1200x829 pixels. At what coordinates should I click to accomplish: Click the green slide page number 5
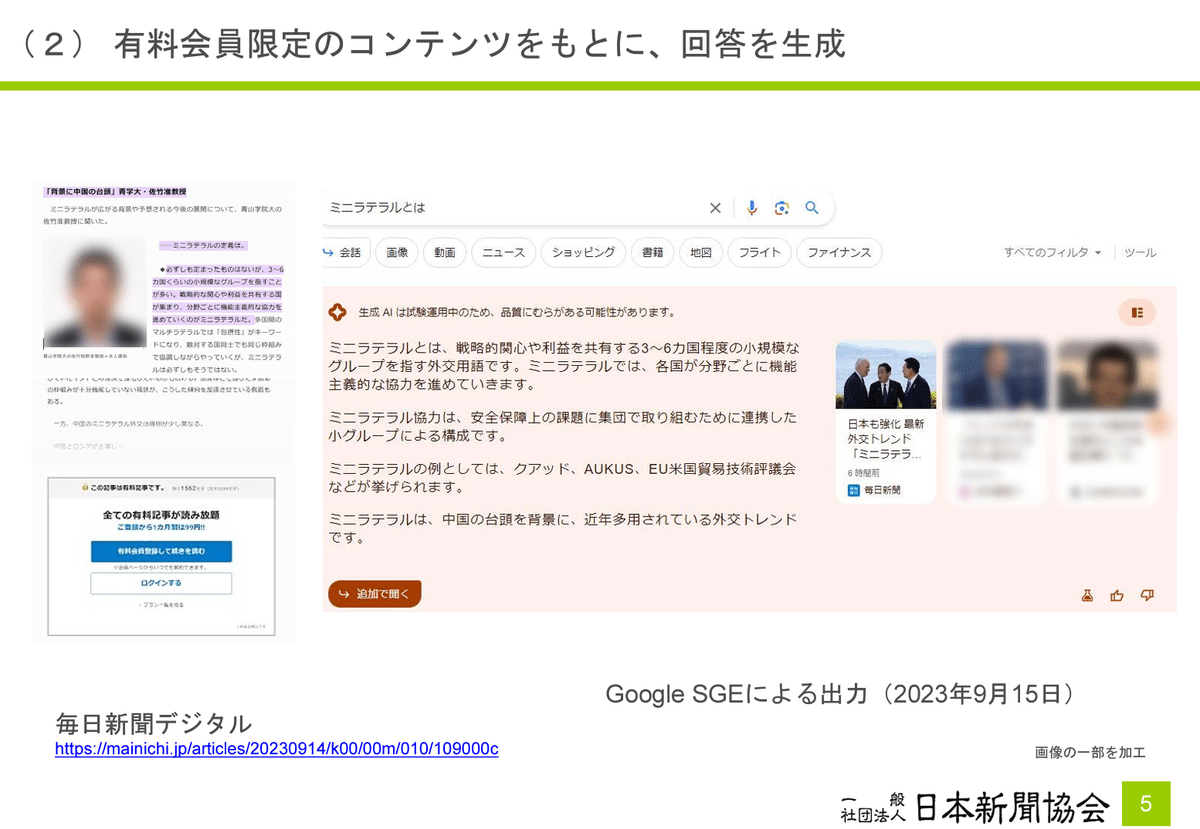coord(1146,804)
